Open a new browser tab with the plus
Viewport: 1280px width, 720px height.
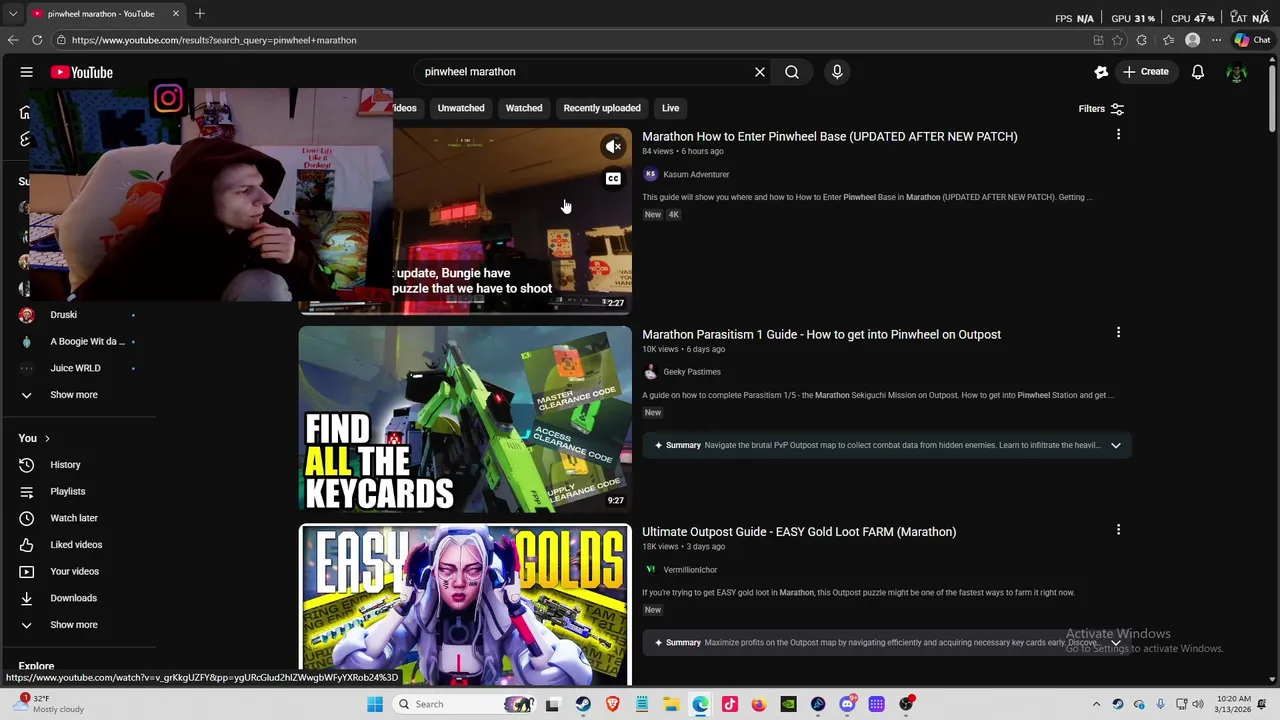[200, 13]
